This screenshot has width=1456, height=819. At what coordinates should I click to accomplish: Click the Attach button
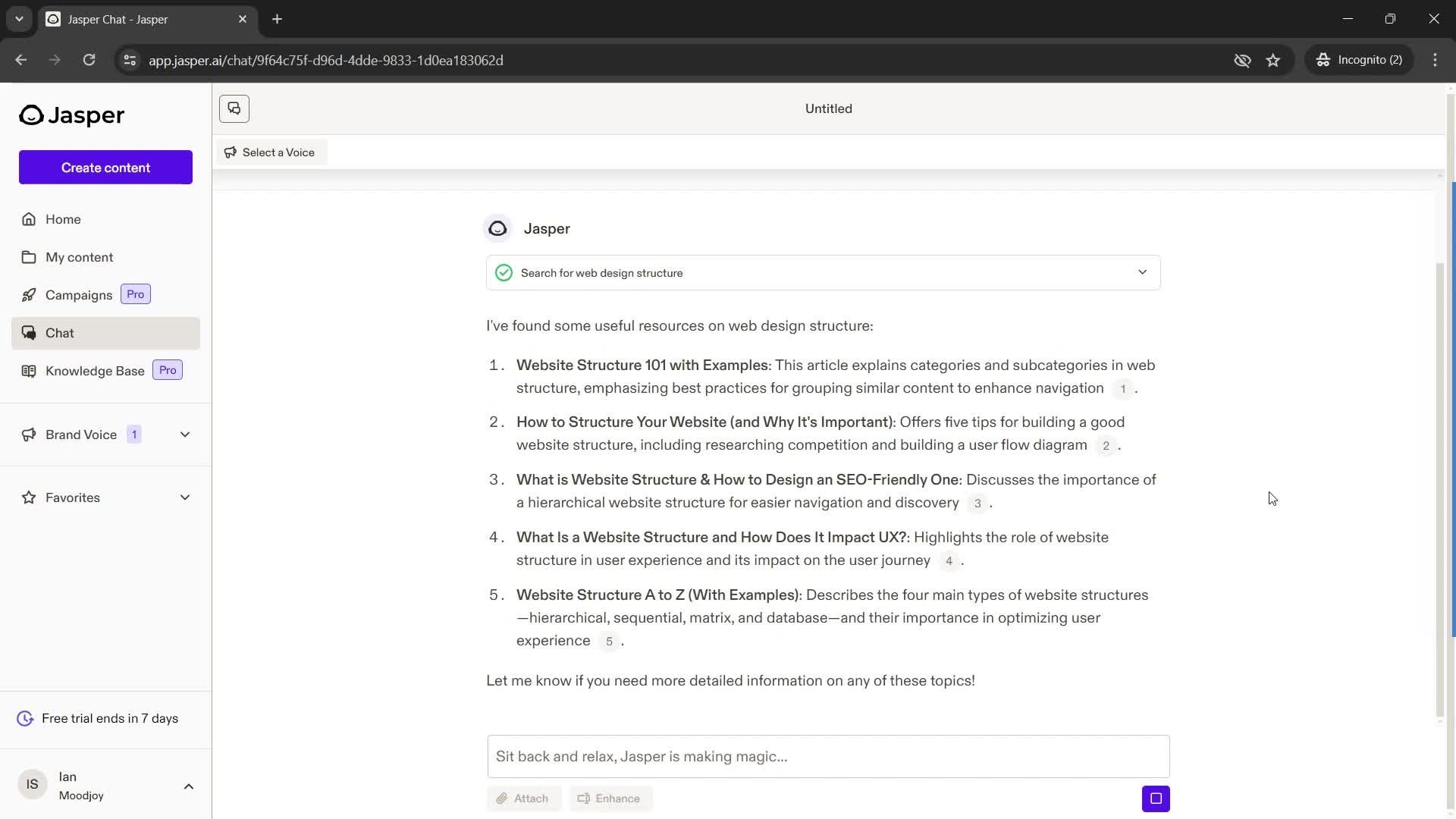pyautogui.click(x=523, y=799)
